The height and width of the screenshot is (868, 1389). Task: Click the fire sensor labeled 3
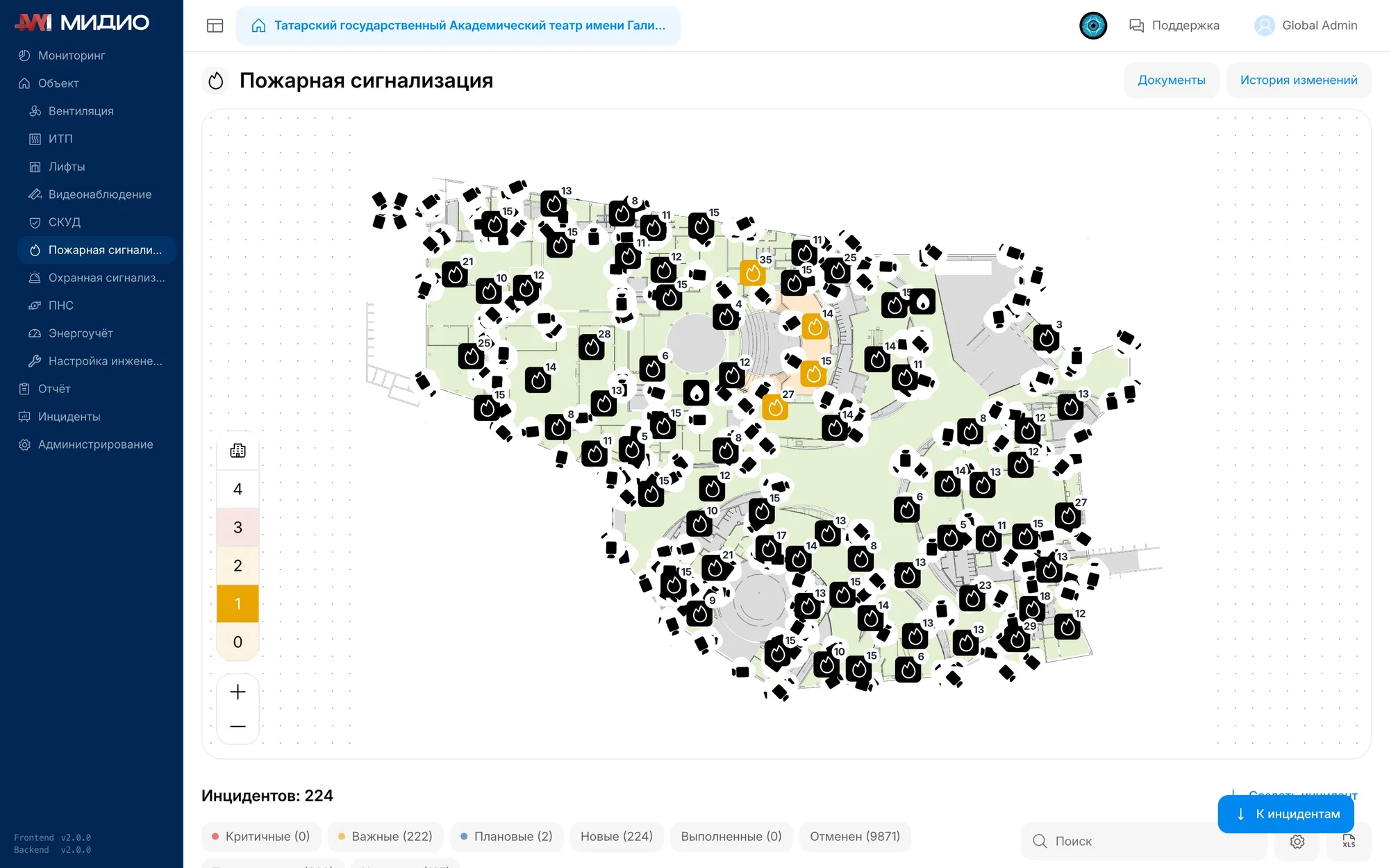click(x=1046, y=338)
